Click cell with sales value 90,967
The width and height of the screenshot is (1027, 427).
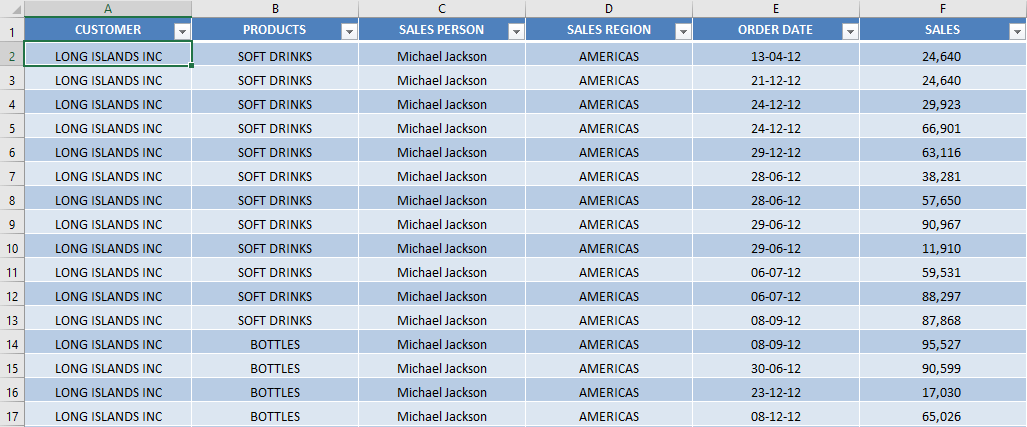coord(943,225)
